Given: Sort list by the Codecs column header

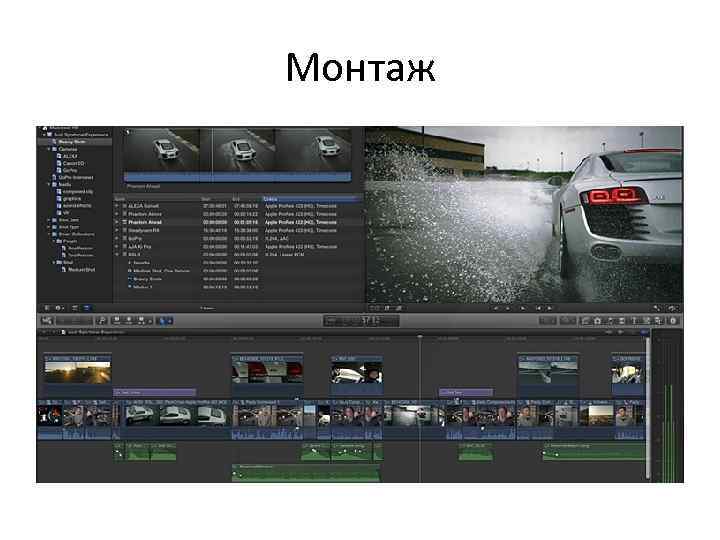Looking at the screenshot, I should (312, 199).
